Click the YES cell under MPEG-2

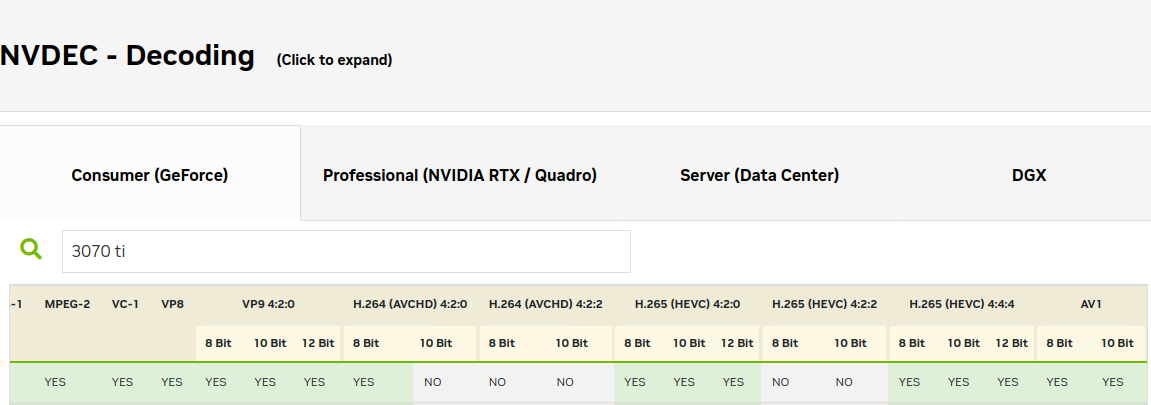(56, 382)
